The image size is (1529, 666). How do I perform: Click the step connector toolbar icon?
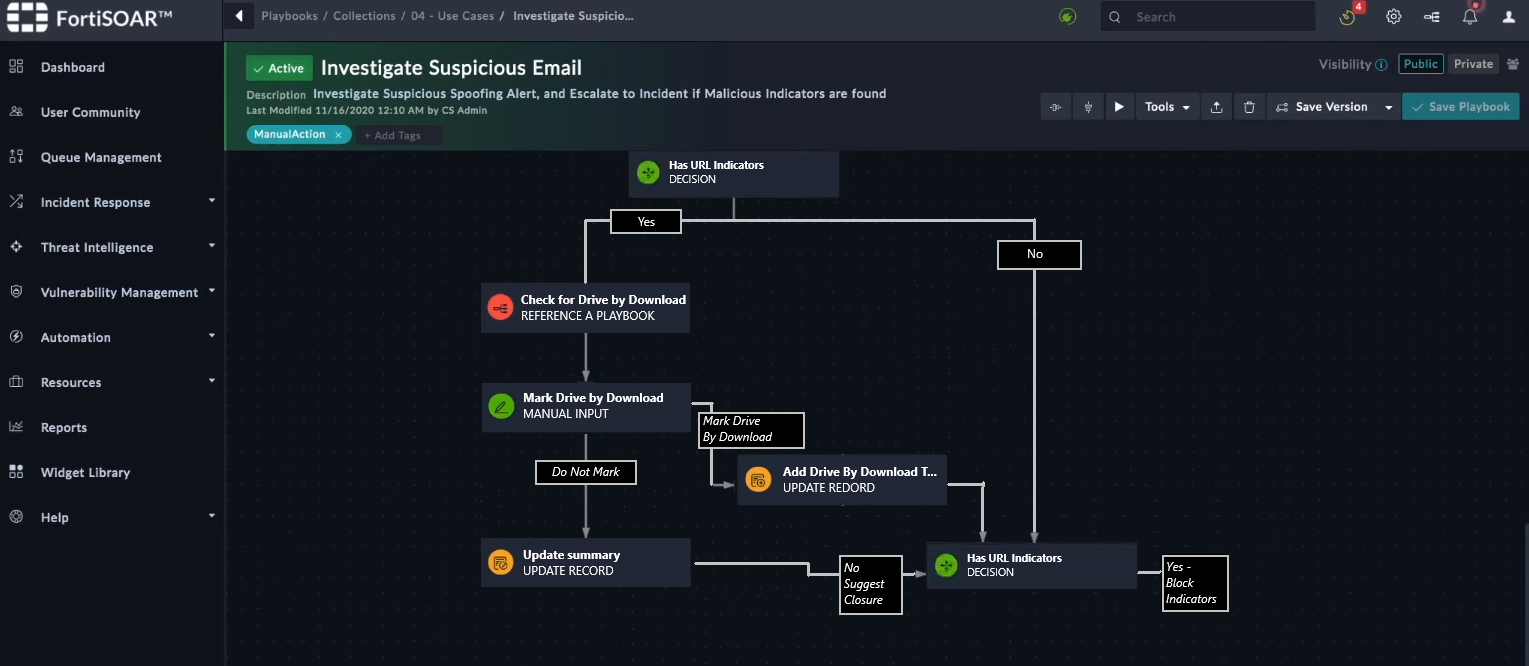tap(1055, 107)
